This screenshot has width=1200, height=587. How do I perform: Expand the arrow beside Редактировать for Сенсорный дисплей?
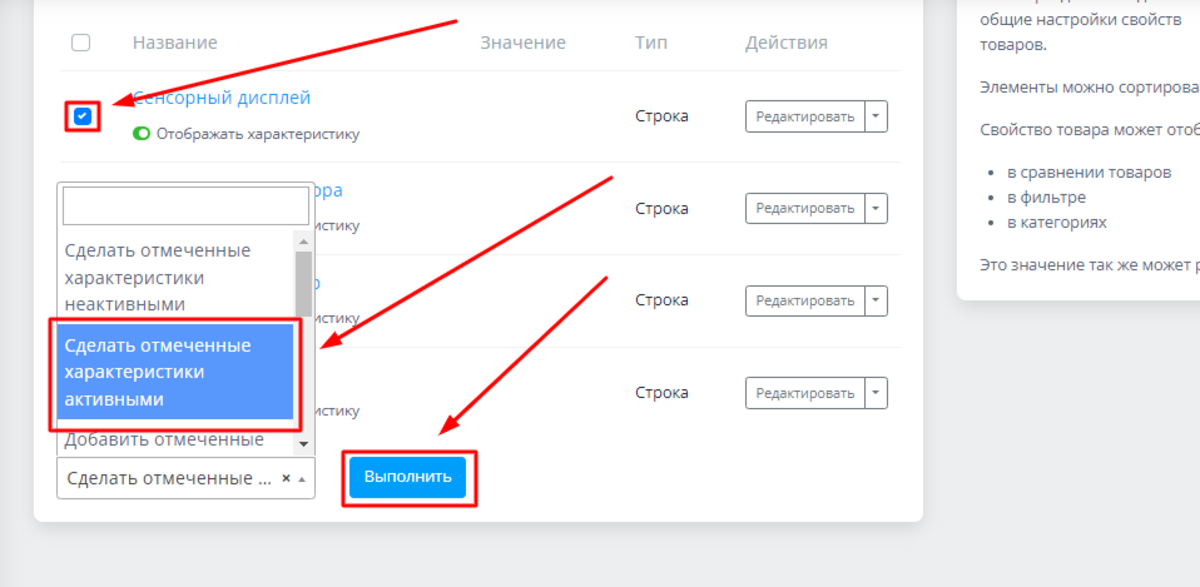click(876, 117)
